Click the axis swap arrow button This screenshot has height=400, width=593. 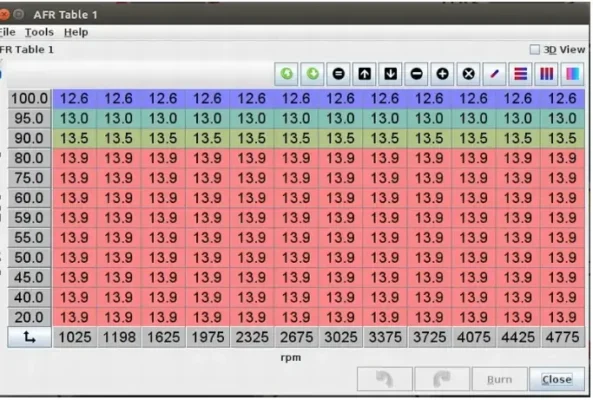[29, 337]
